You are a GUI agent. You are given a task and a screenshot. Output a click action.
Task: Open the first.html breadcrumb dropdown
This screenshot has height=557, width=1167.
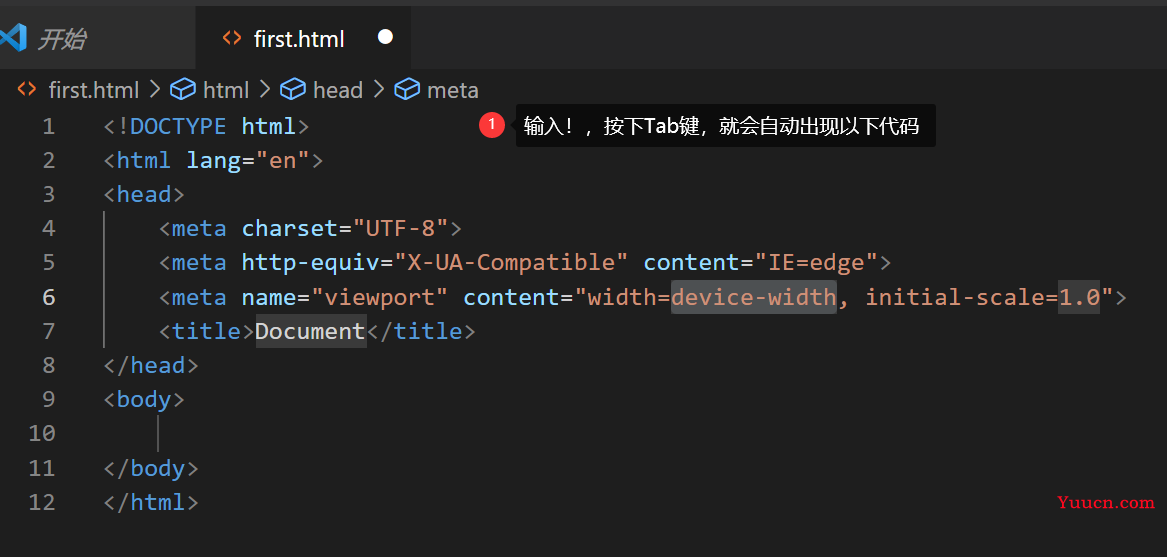94,91
